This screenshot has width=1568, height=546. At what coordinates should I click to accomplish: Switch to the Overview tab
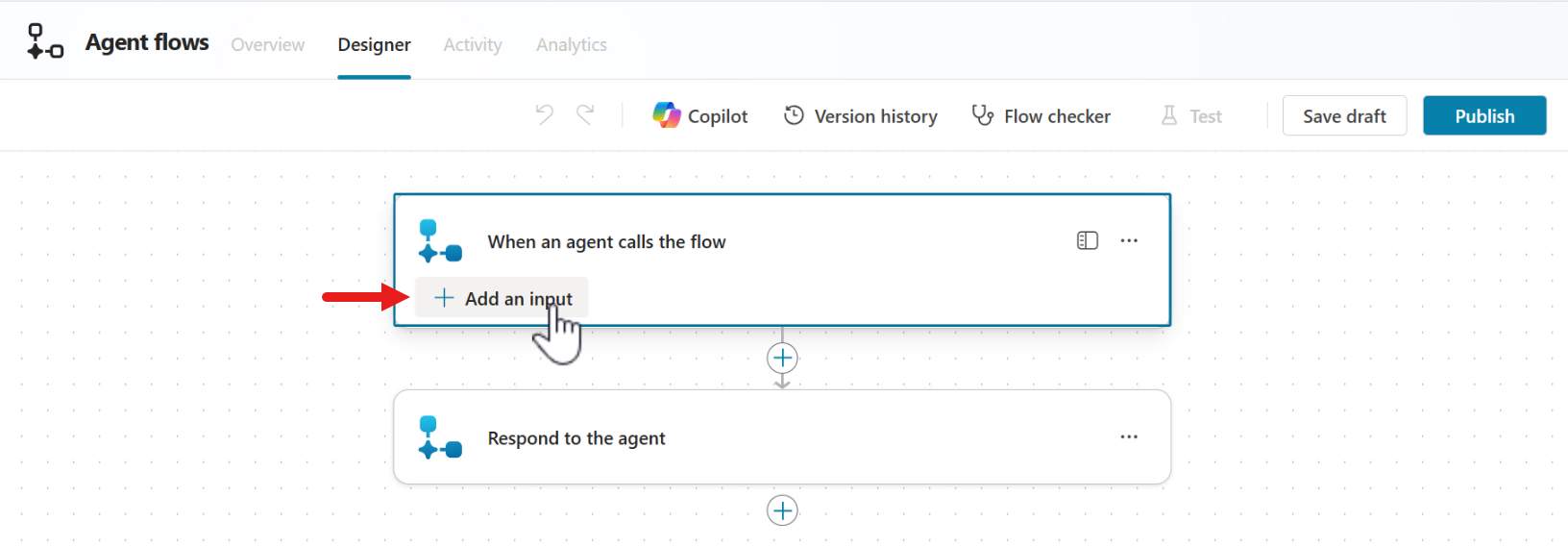(268, 44)
